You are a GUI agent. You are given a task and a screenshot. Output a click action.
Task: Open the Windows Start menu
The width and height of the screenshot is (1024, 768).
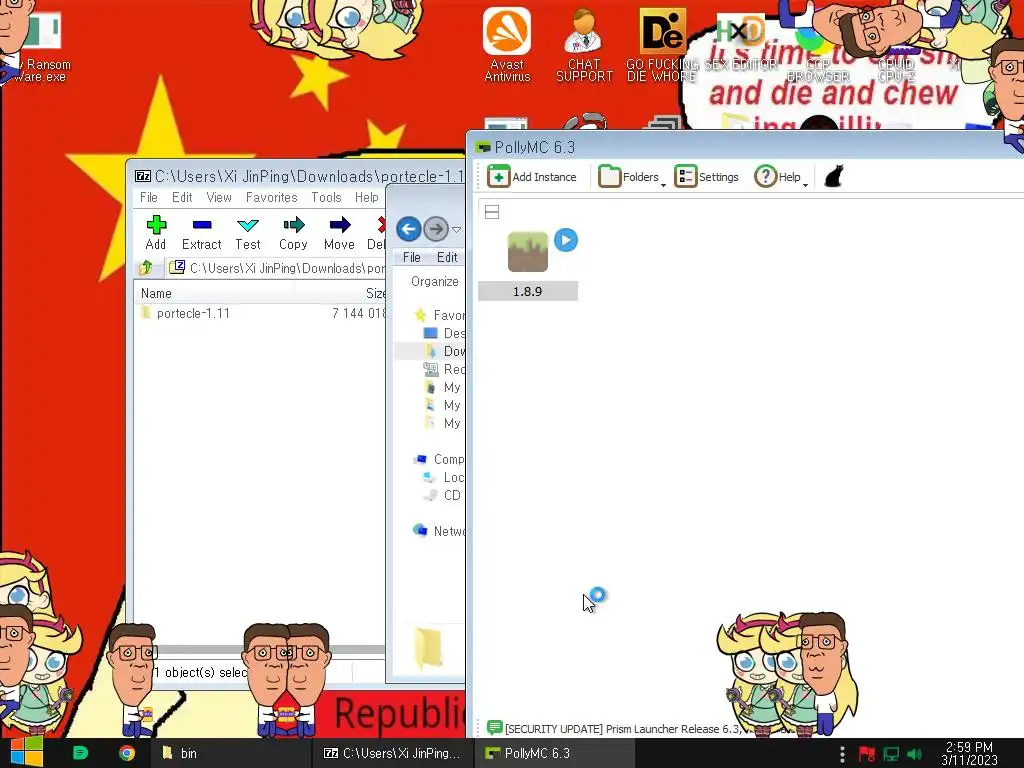pos(26,753)
